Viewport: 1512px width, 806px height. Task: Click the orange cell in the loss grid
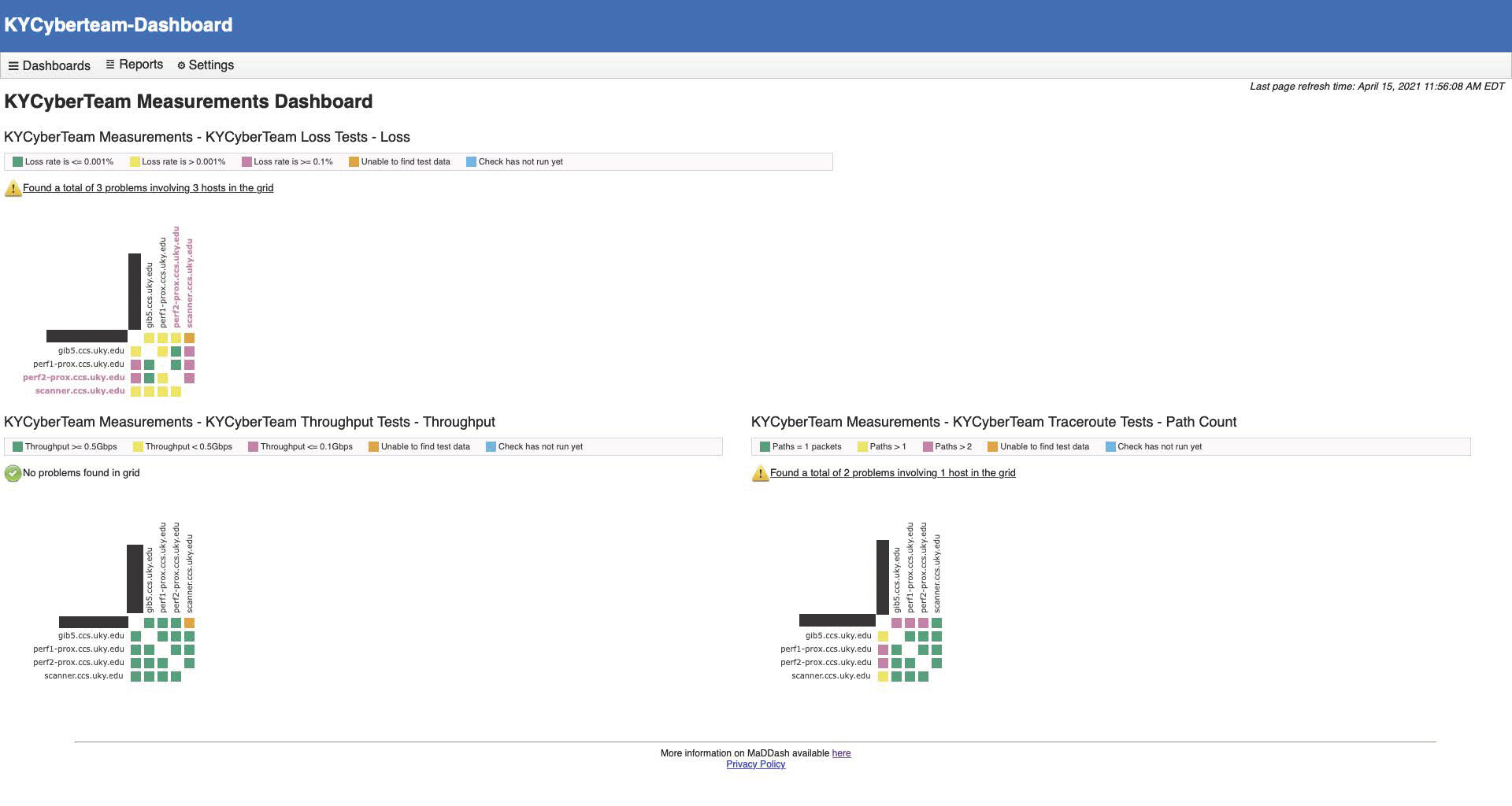189,338
